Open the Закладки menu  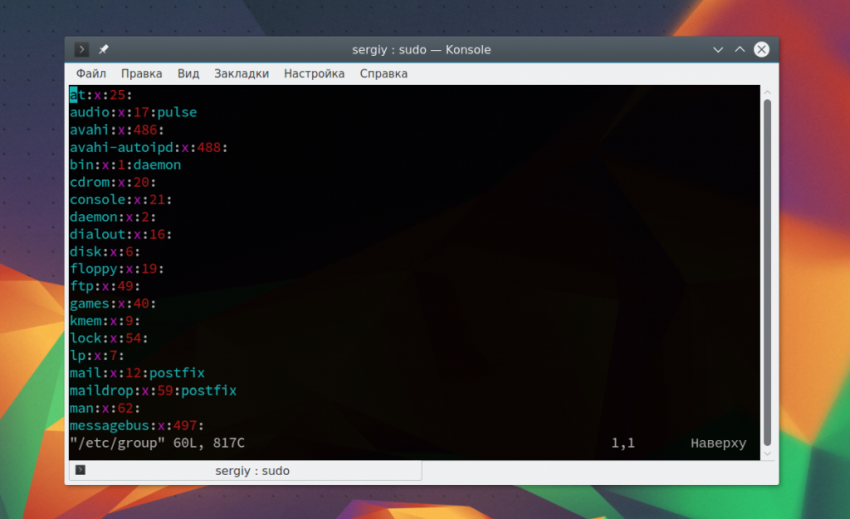pyautogui.click(x=241, y=74)
